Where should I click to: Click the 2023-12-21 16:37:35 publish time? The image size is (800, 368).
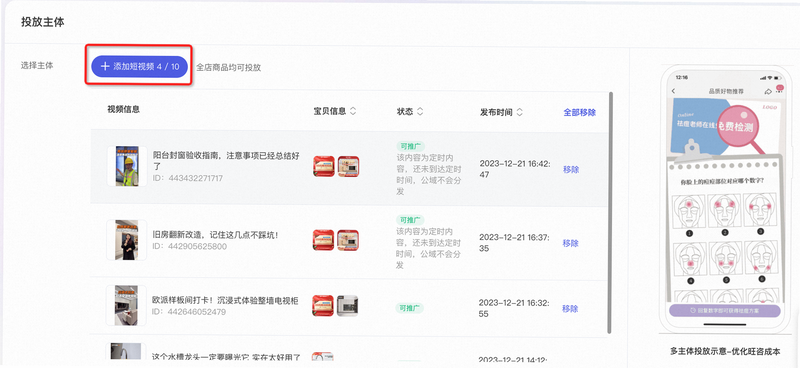pos(514,243)
